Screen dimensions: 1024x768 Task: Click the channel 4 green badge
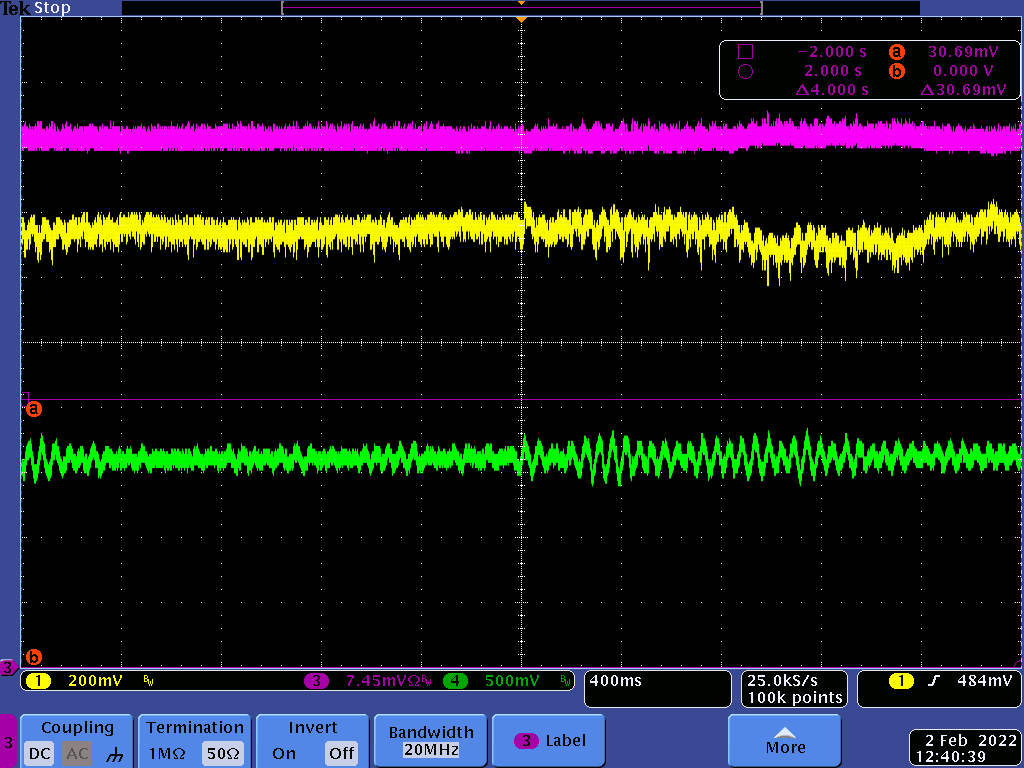coord(456,681)
